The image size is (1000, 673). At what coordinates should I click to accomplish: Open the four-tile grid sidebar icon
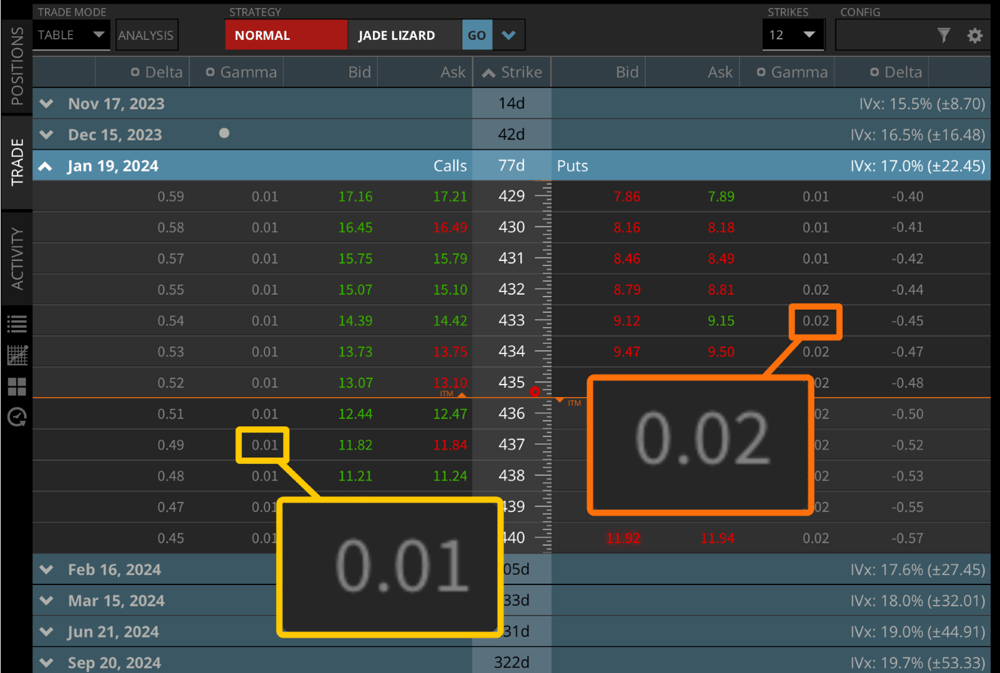point(17,387)
